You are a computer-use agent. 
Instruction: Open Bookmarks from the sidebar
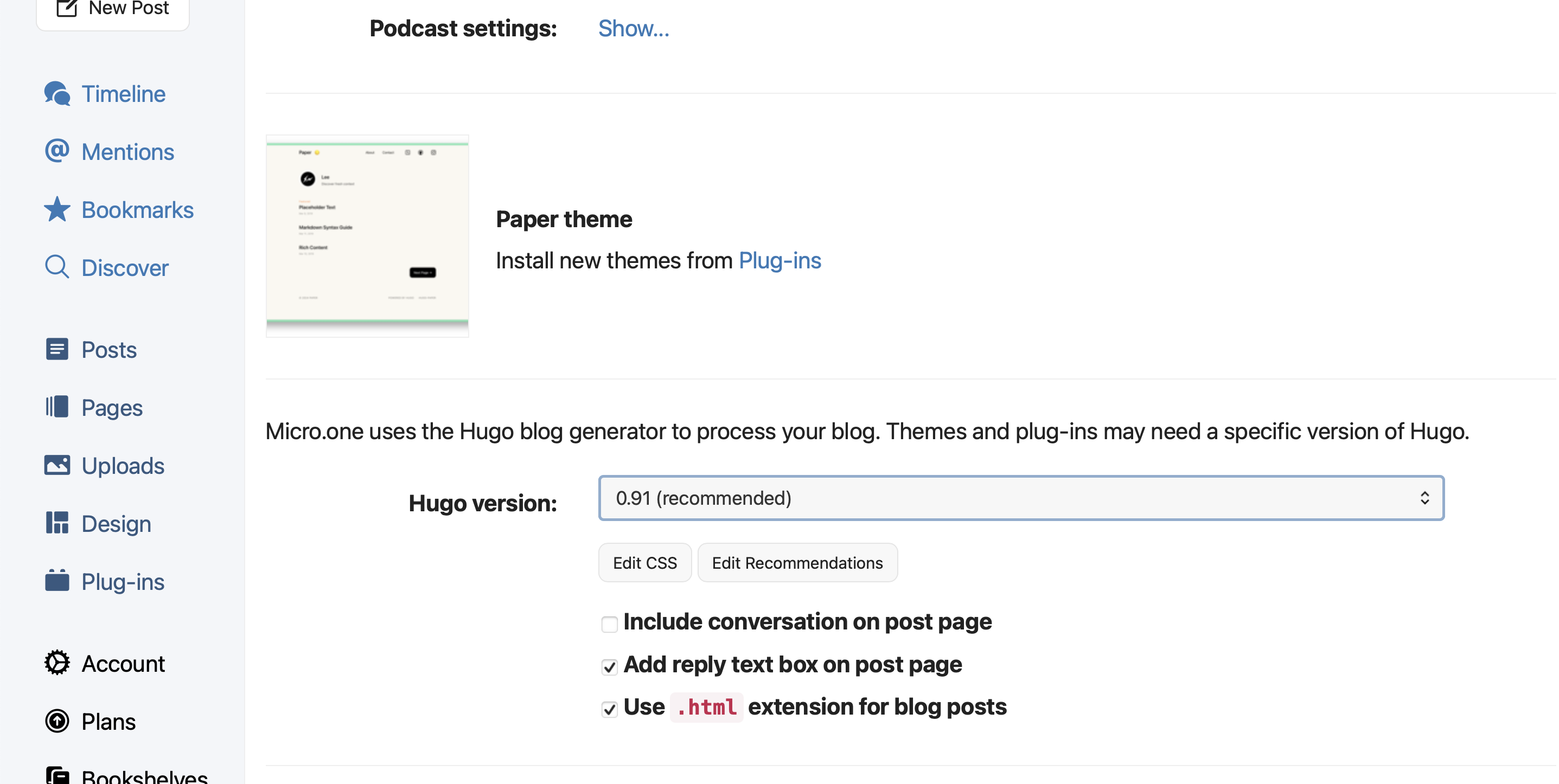coord(137,210)
